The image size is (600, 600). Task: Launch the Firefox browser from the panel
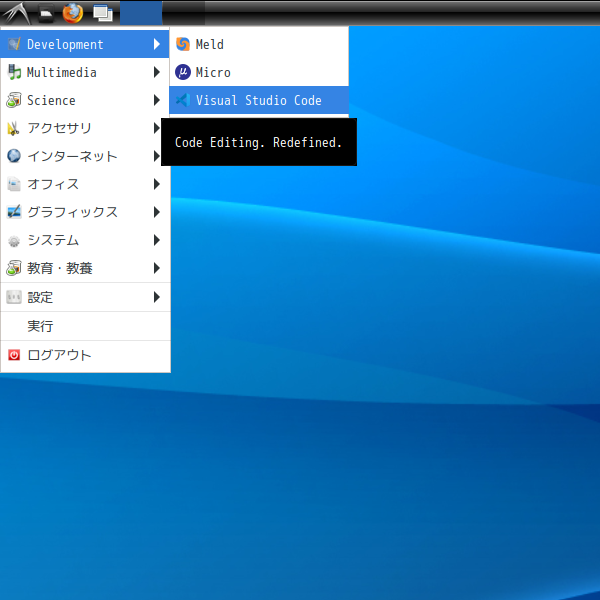click(73, 13)
